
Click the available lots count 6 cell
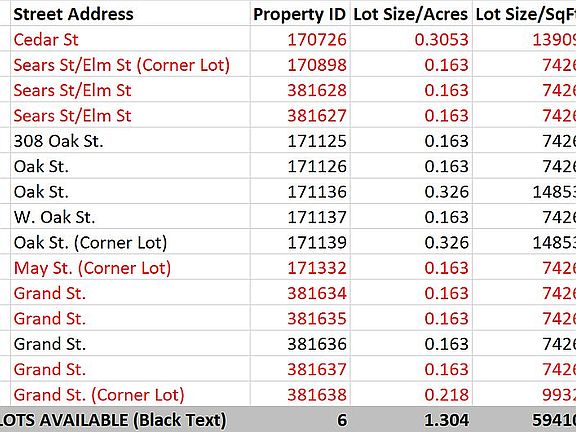(x=300, y=419)
